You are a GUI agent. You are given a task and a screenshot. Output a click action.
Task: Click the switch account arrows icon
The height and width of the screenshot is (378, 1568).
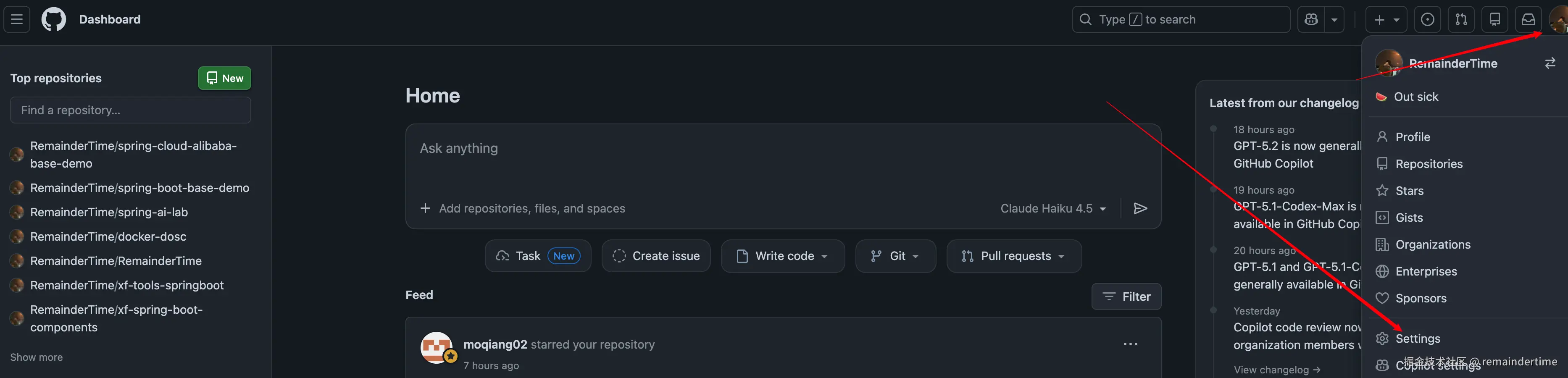coord(1550,63)
